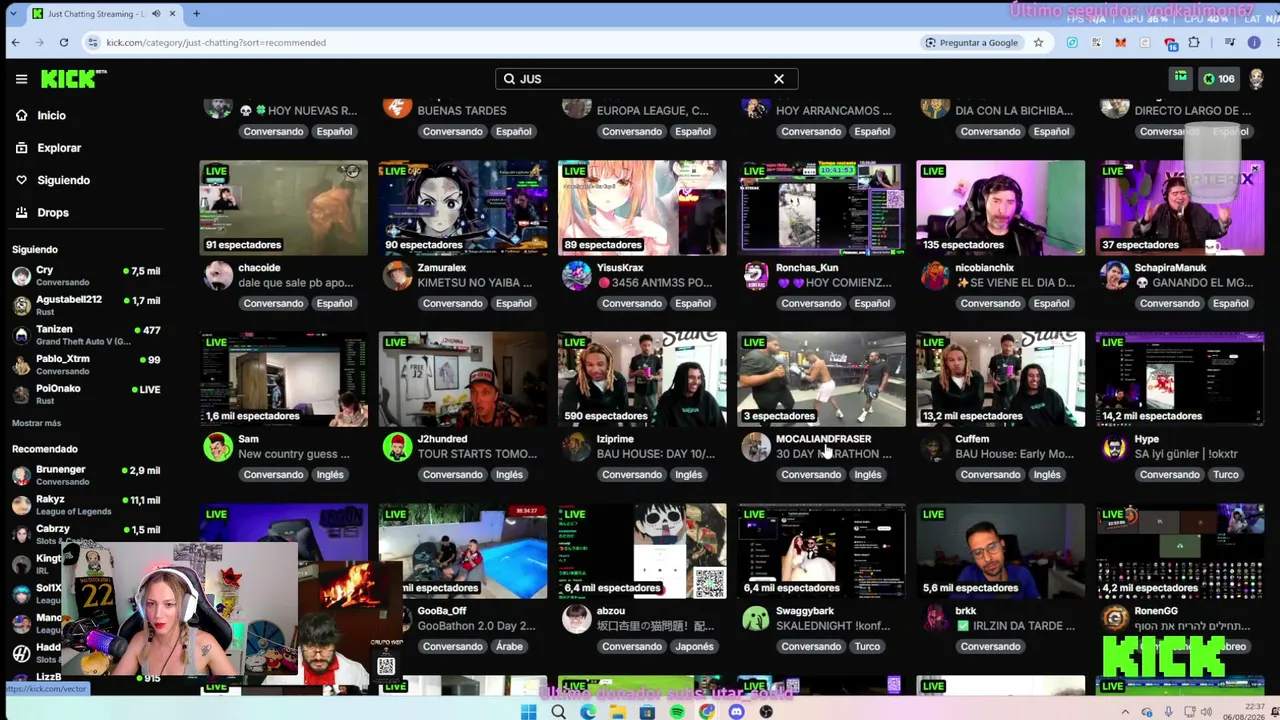Open Cuffem stream thumbnail
1280x720 pixels.
tap(1001, 380)
